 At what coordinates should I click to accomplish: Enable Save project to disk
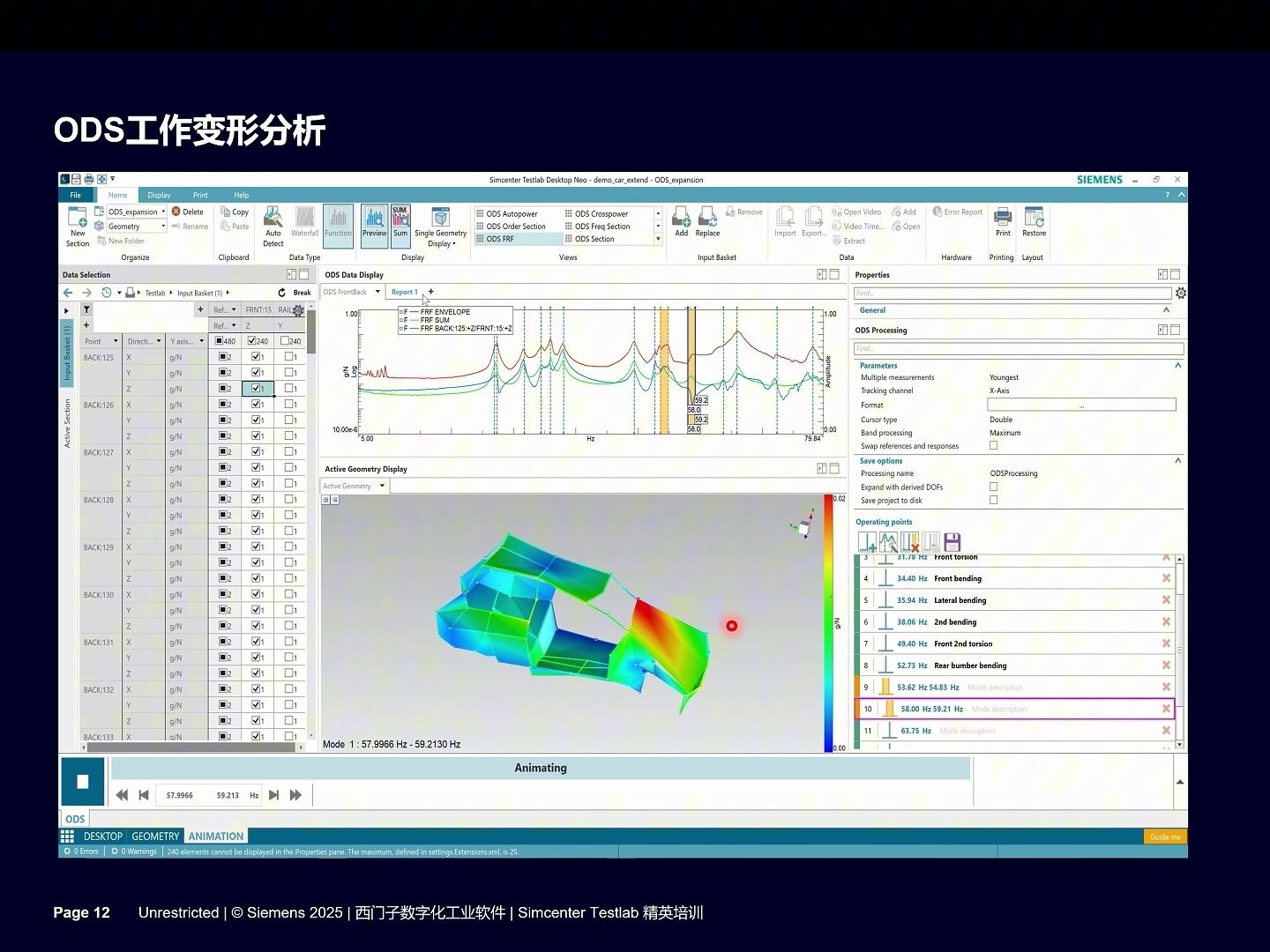click(x=994, y=500)
